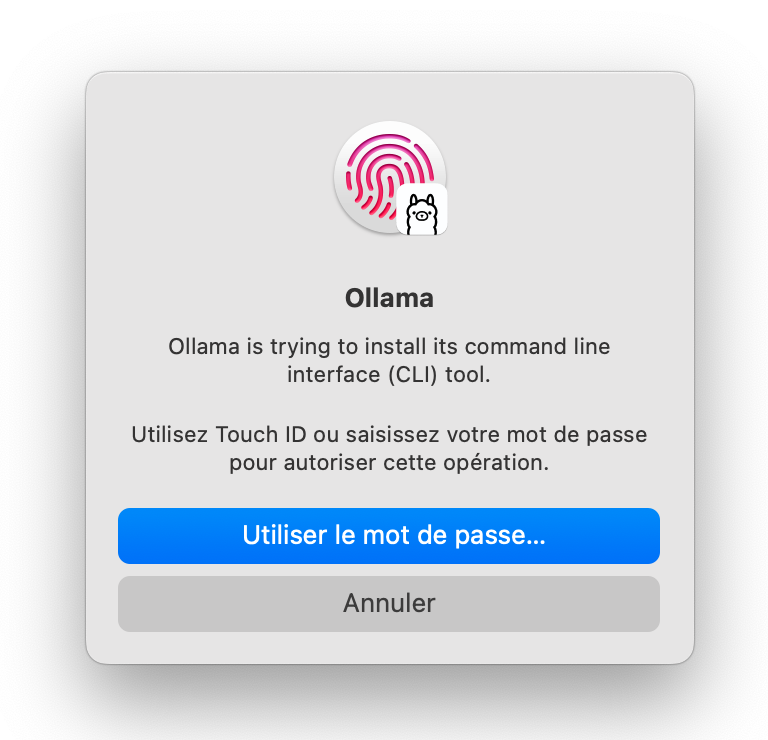Click the word "Annuler" on gray button
This screenshot has height=740, width=768.
point(389,603)
